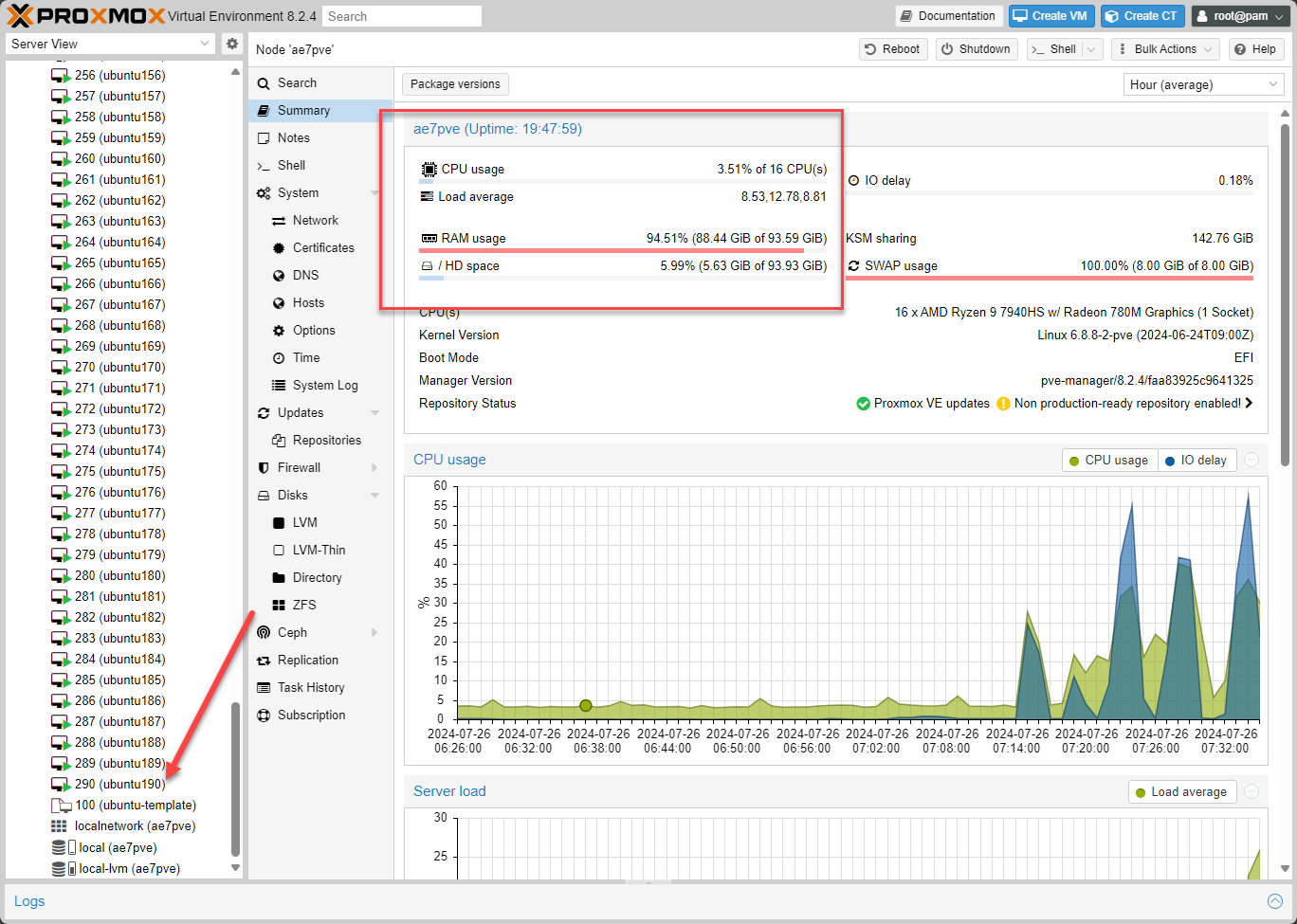Open the Task History menu item
The image size is (1297, 924).
[310, 687]
